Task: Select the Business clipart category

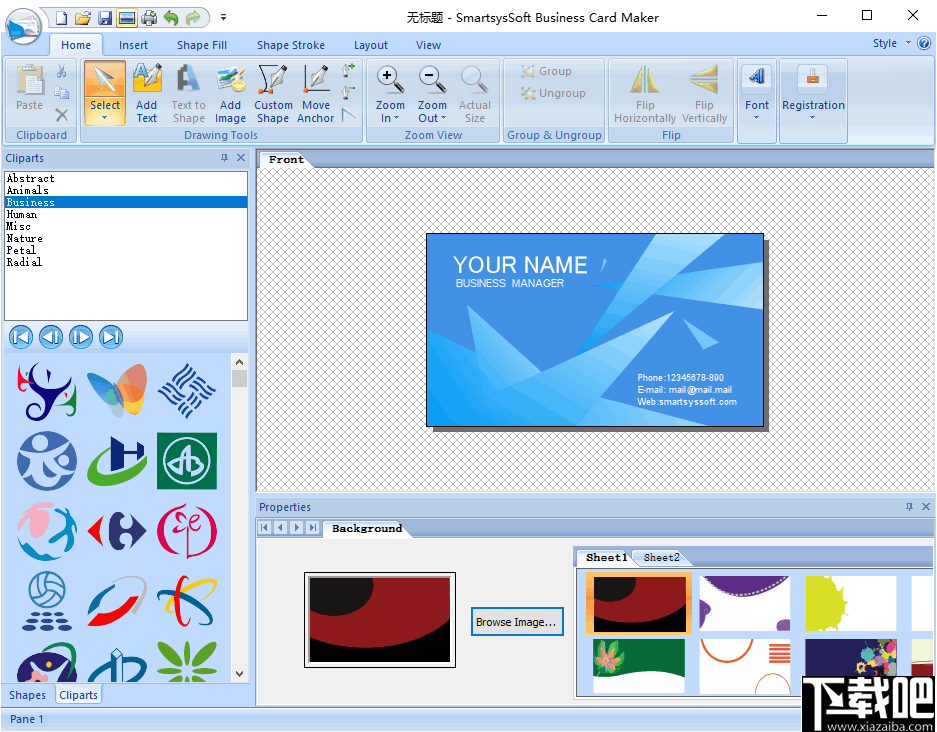Action: [32, 202]
